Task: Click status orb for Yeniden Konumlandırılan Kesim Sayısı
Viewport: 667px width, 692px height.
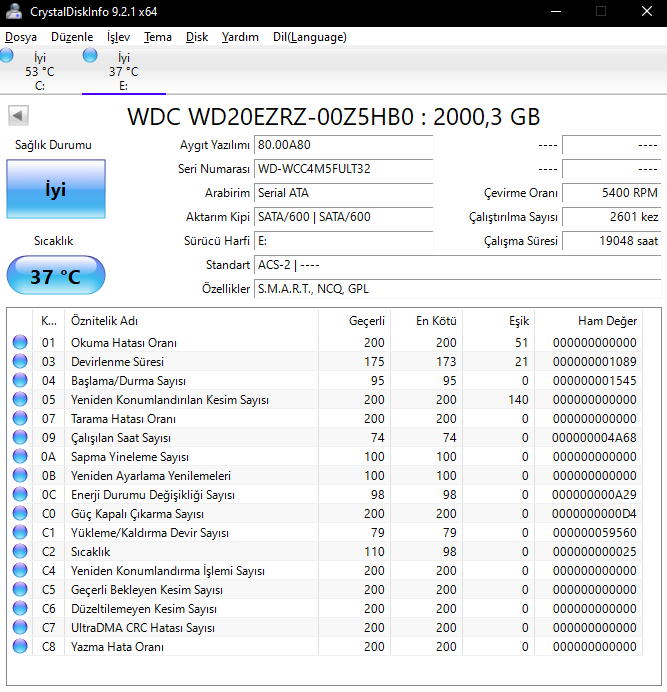Action: pyautogui.click(x=20, y=399)
